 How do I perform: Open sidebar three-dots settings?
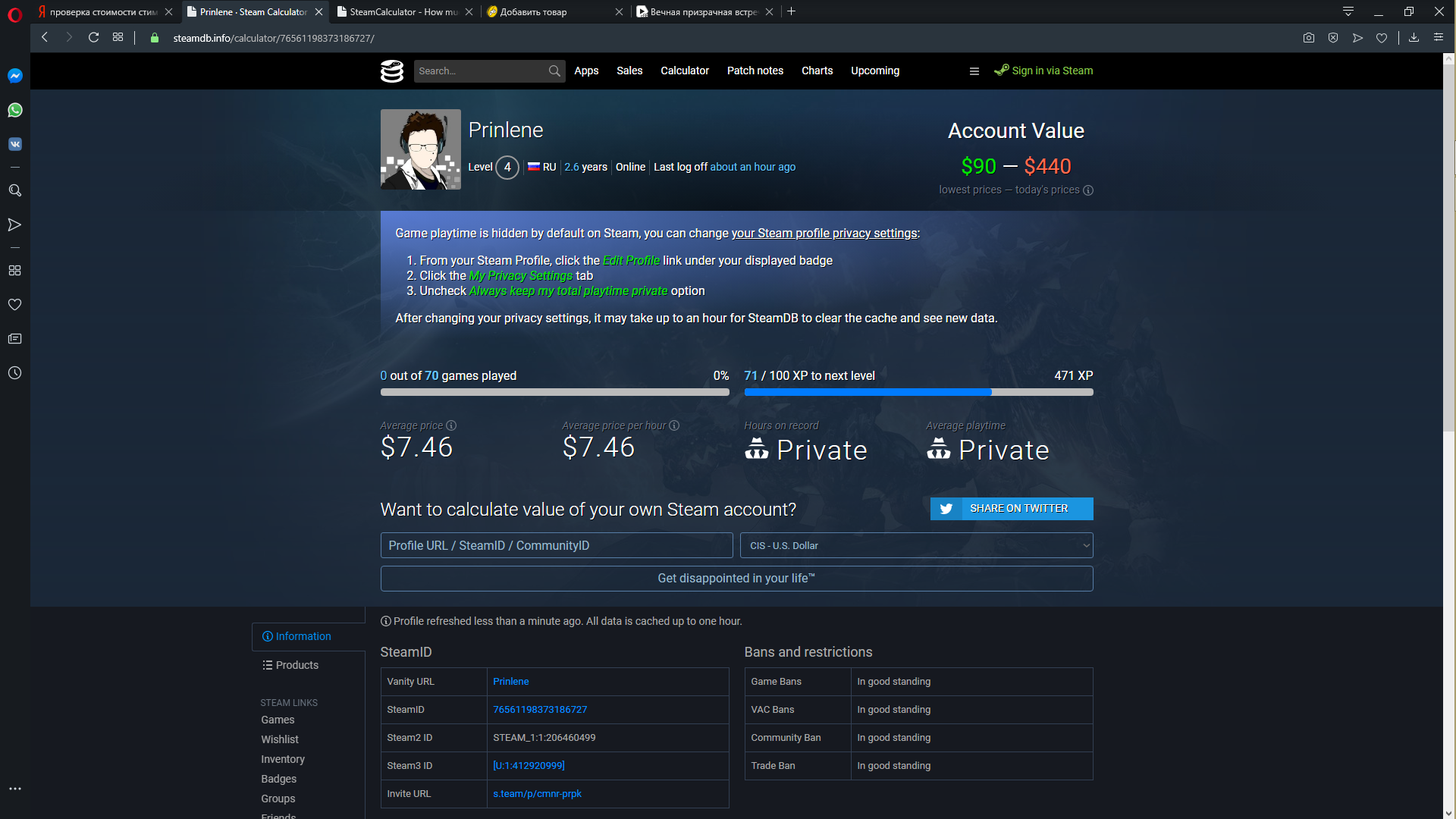coord(14,789)
